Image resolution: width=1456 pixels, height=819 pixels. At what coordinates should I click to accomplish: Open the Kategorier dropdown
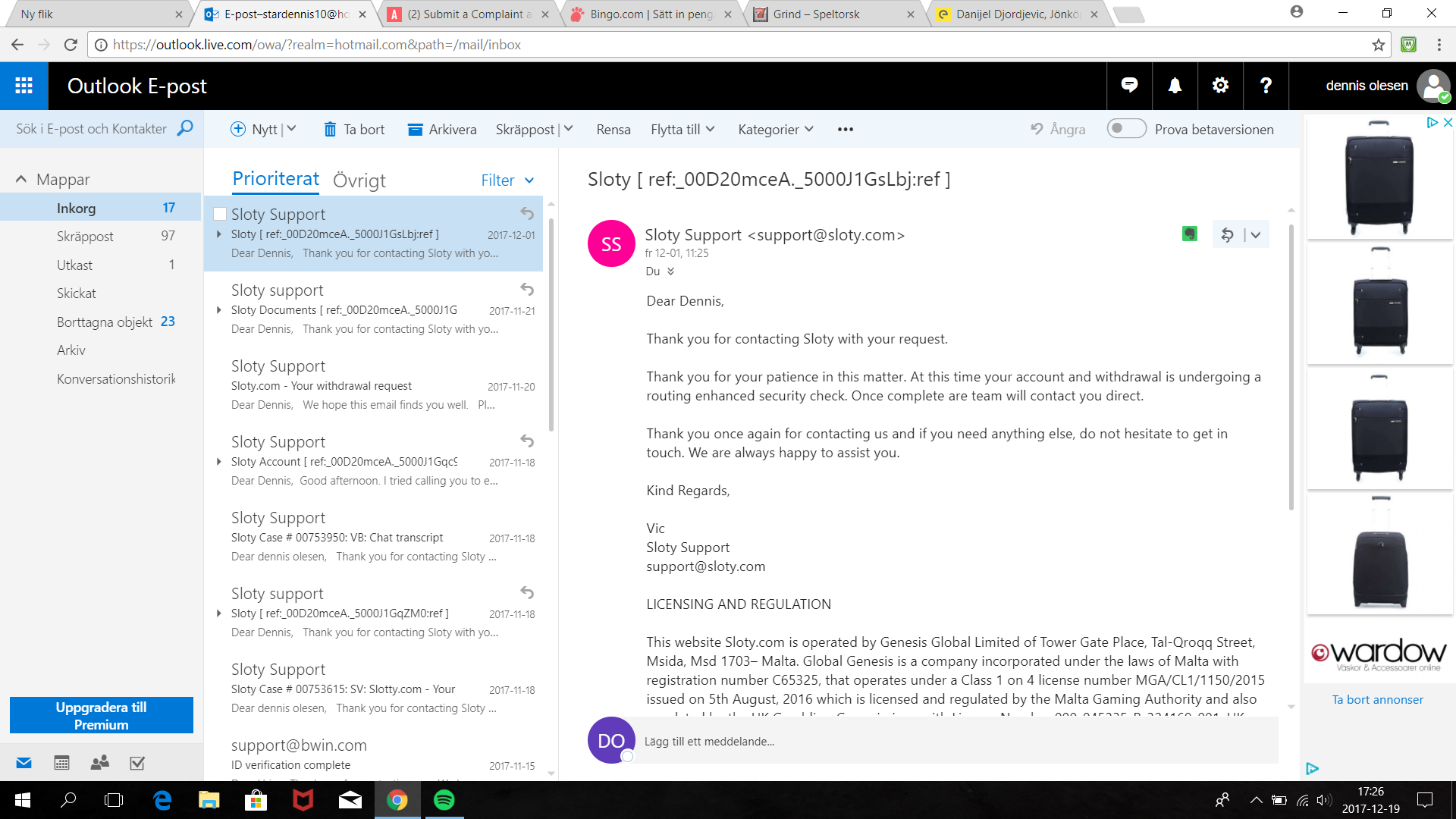pyautogui.click(x=776, y=130)
